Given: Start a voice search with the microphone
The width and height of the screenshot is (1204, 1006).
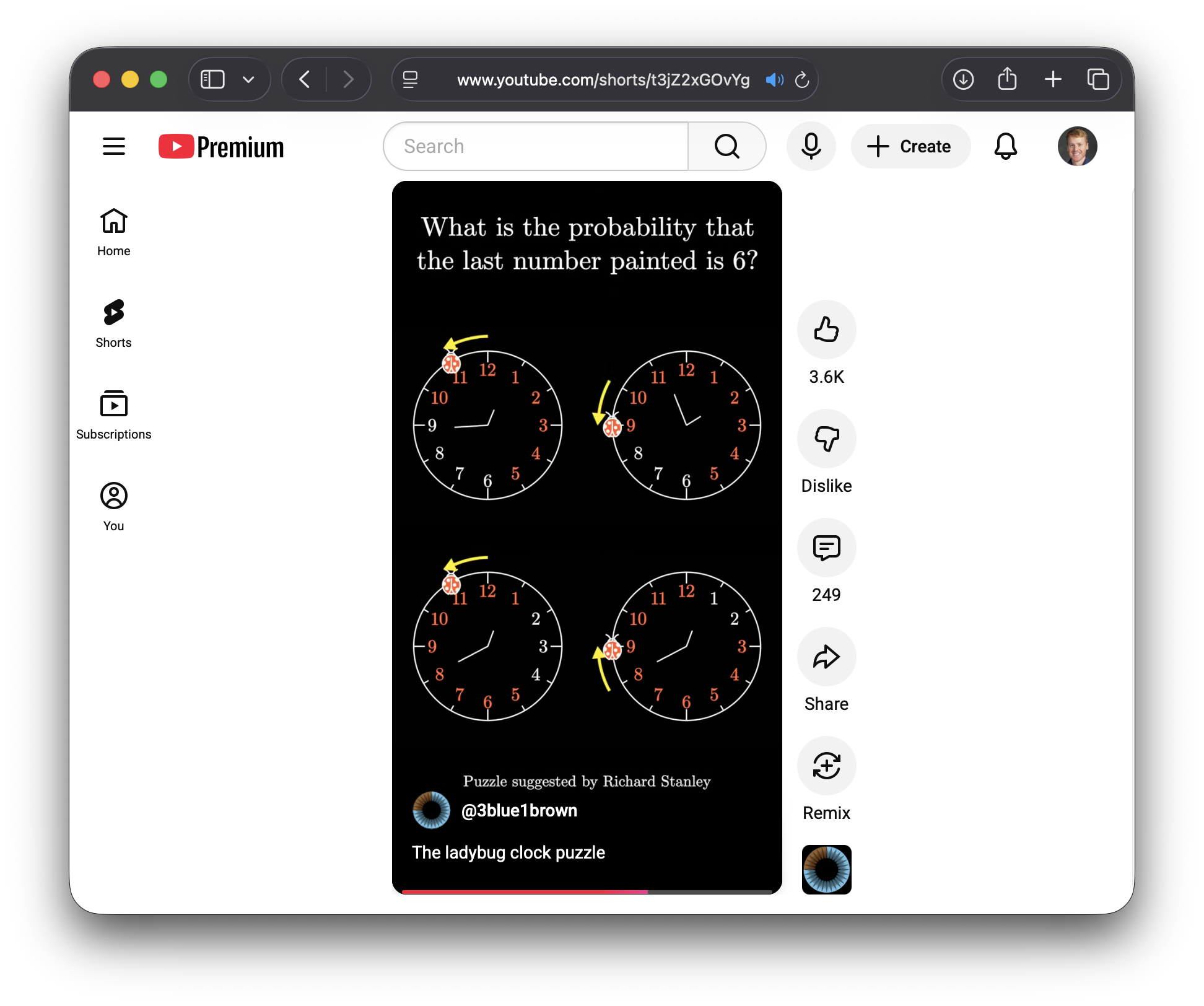Looking at the screenshot, I should pyautogui.click(x=811, y=146).
